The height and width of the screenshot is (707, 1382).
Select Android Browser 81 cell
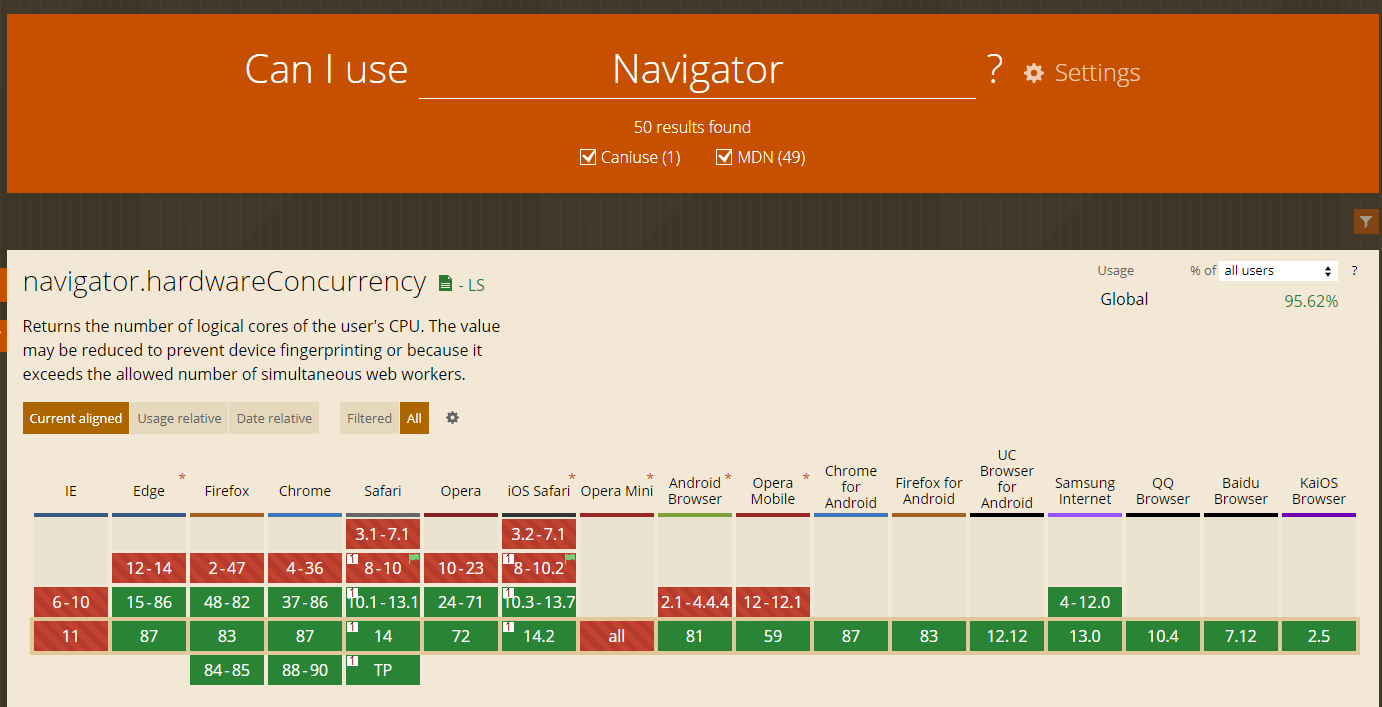pos(695,636)
